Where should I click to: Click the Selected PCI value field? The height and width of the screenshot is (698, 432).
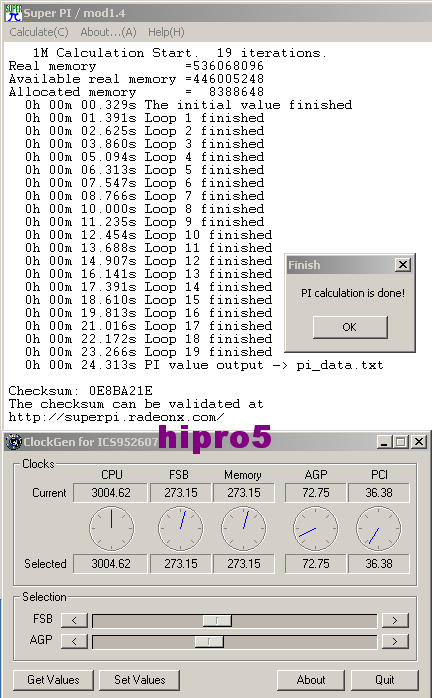[379, 564]
